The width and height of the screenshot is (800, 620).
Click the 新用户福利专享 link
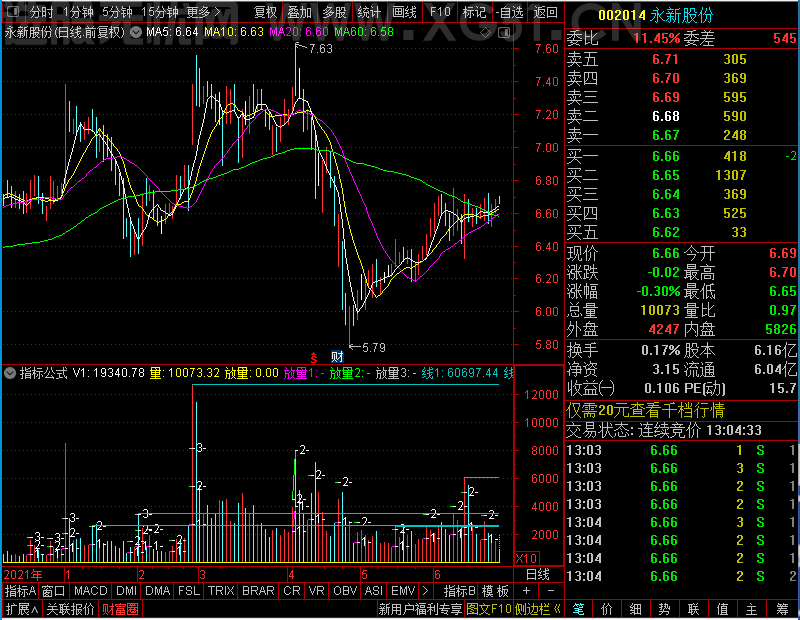click(x=420, y=609)
